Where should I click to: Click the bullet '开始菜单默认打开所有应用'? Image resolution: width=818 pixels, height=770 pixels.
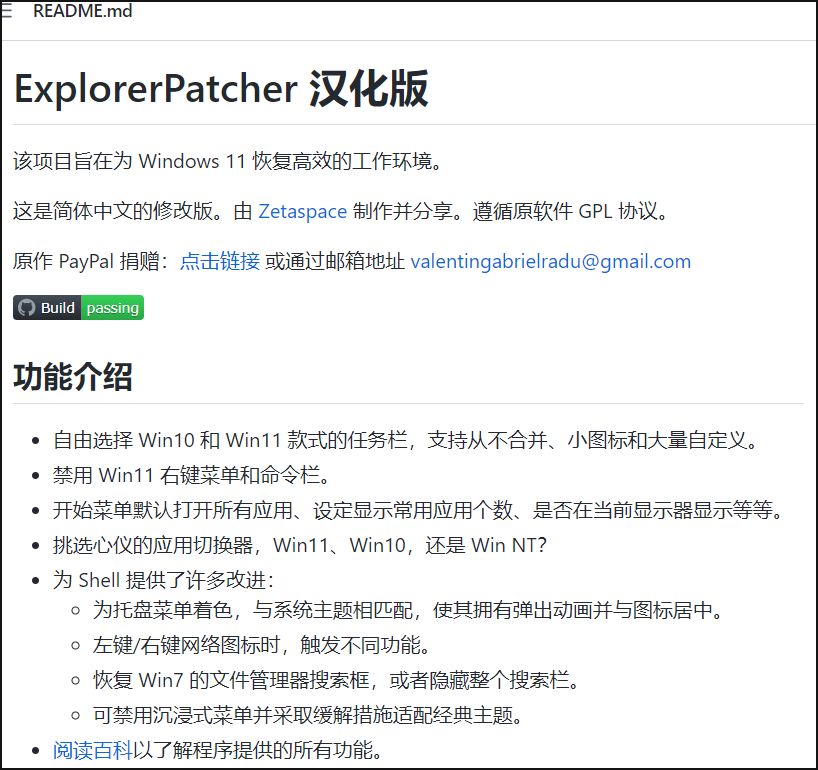coord(173,510)
